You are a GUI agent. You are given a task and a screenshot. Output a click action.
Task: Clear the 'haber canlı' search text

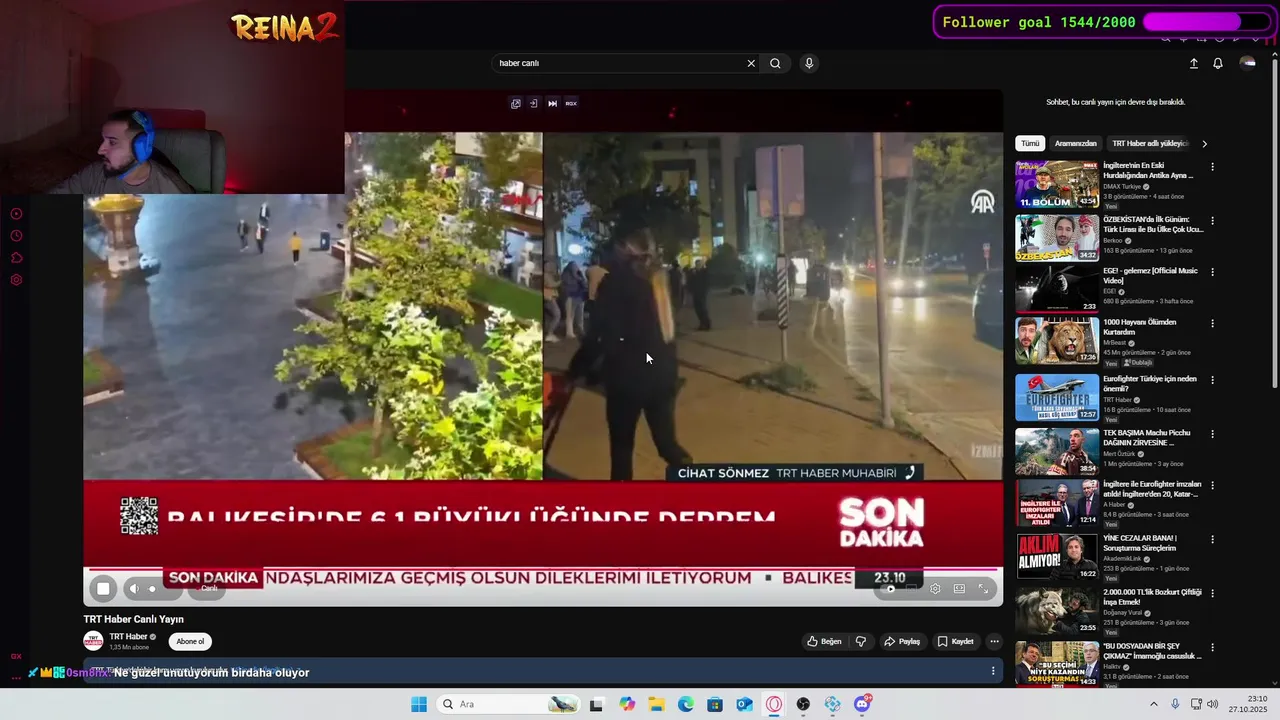coord(751,63)
